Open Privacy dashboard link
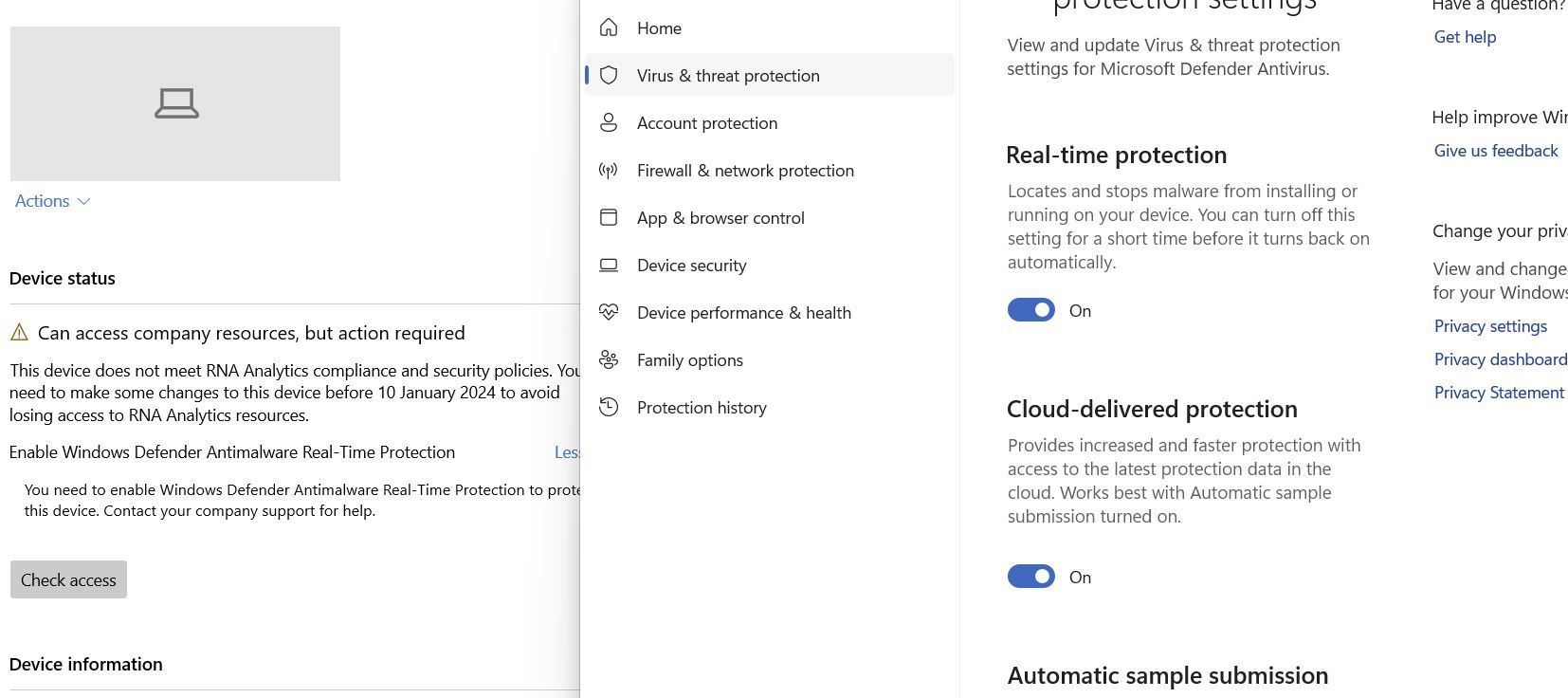 tap(1500, 359)
